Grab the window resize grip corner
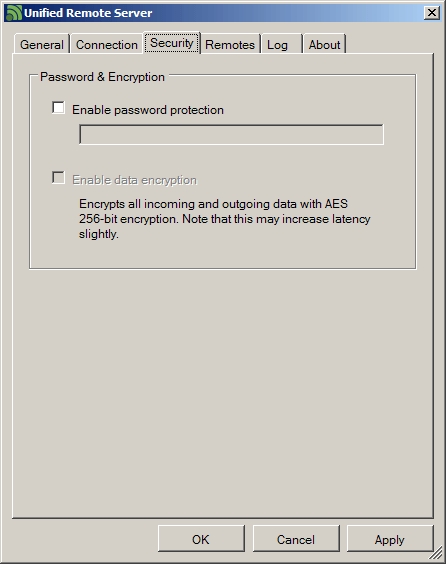This screenshot has height=564, width=446. pyautogui.click(x=438, y=554)
